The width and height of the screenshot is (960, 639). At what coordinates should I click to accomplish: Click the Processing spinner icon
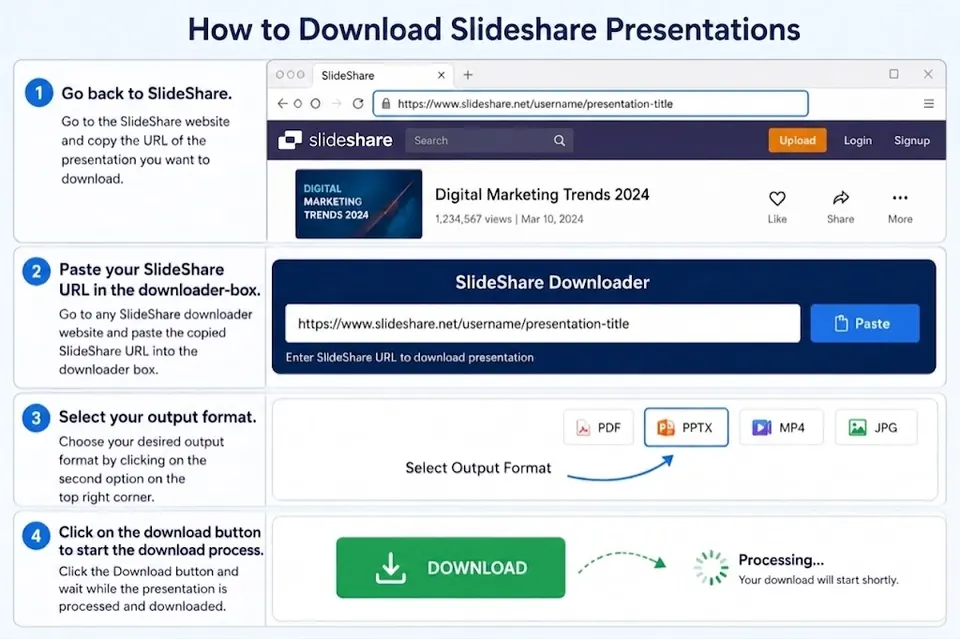[x=711, y=567]
